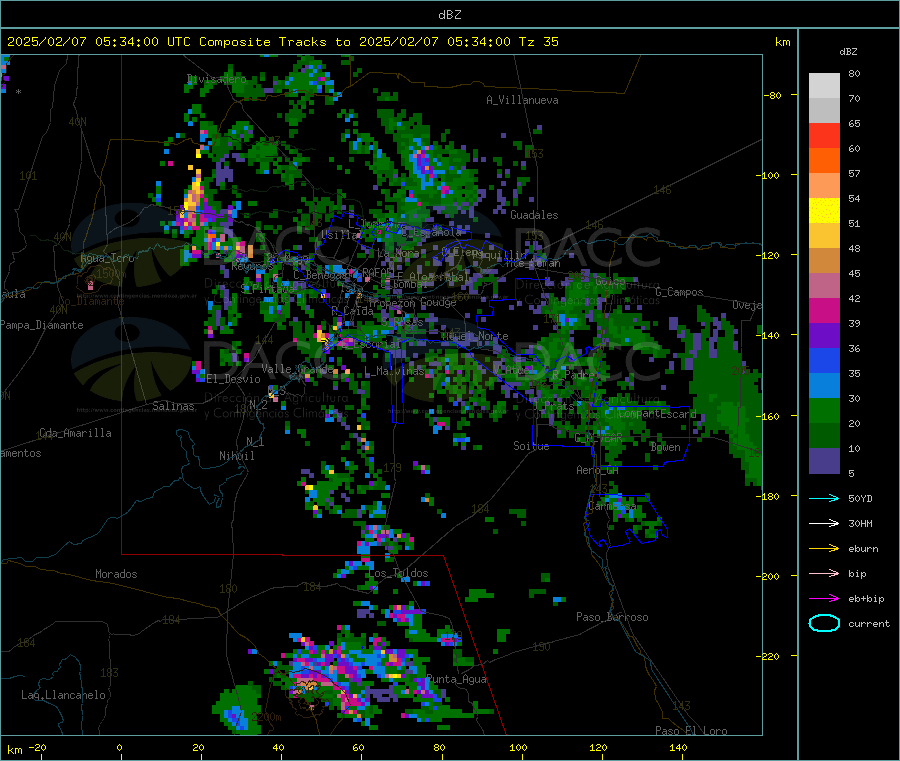Pick the dark orange 57–60 dBZ swatch
Image resolution: width=900 pixels, height=761 pixels.
click(824, 161)
